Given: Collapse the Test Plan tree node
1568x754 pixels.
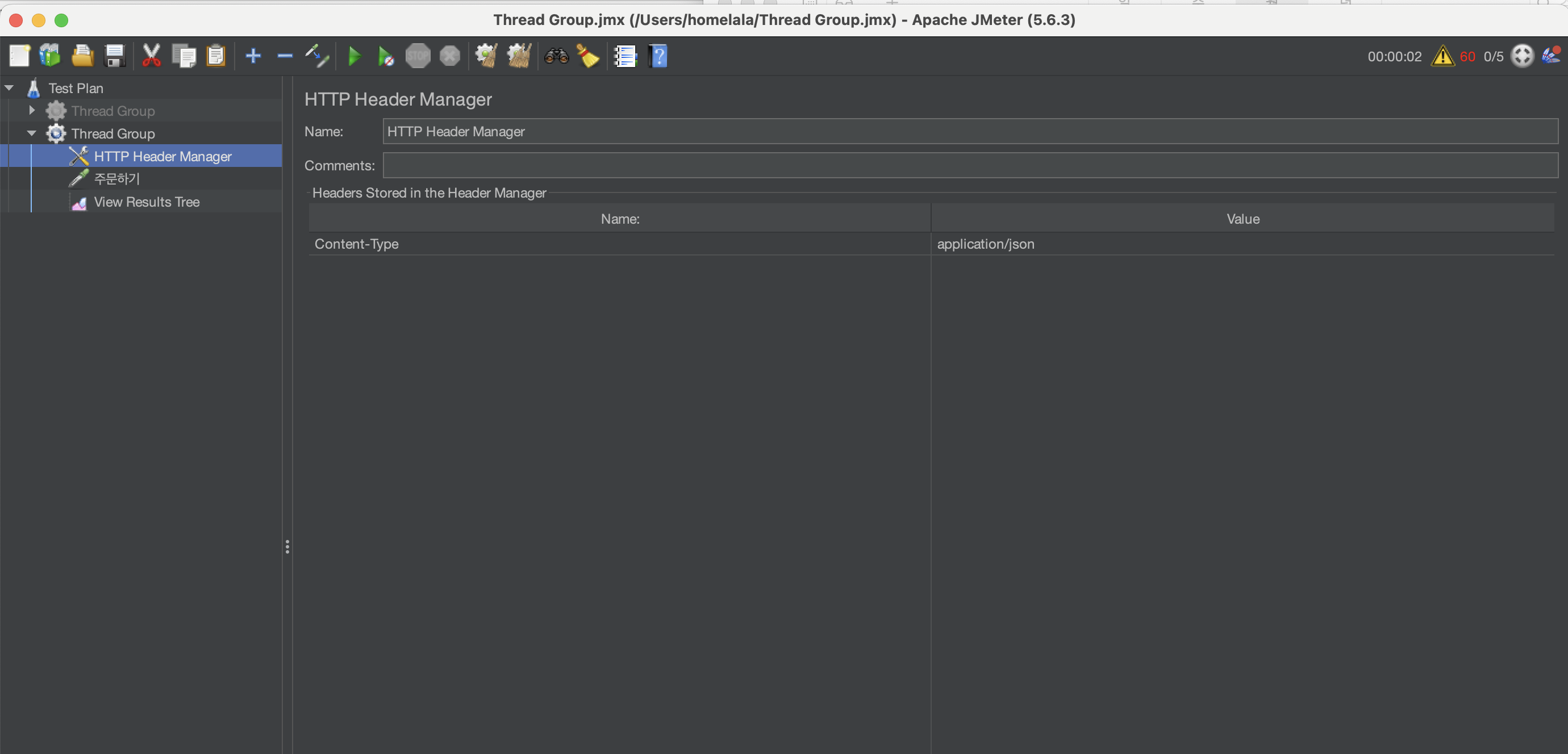Looking at the screenshot, I should [9, 88].
